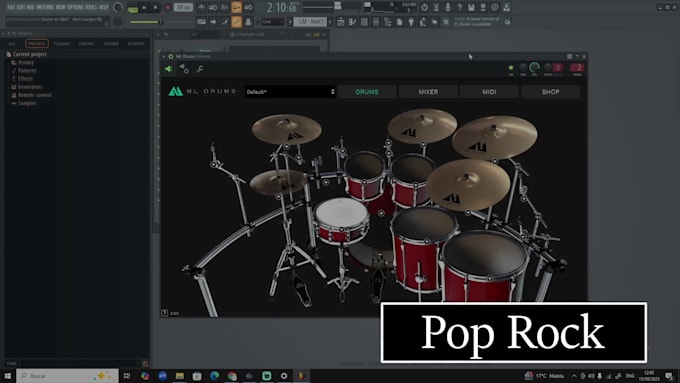
Task: Click the tempo display field
Action: pyautogui.click(x=183, y=7)
